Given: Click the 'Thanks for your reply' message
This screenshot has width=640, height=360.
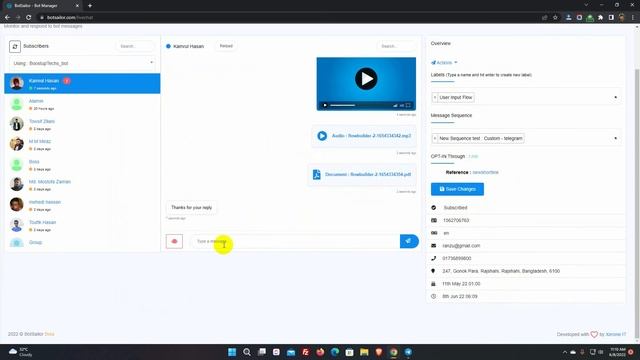Looking at the screenshot, I should click(x=191, y=207).
